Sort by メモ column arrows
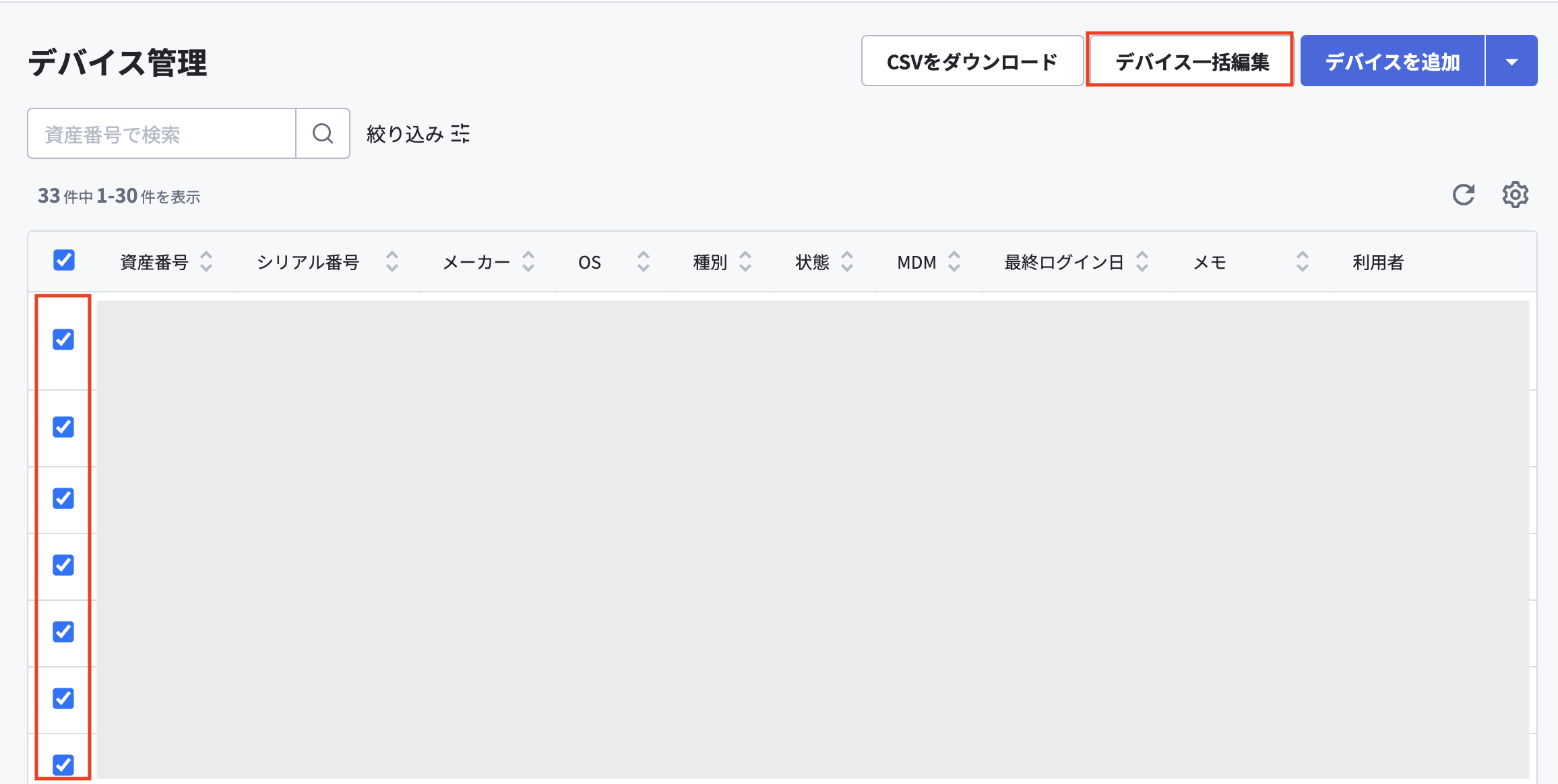1558x784 pixels. (x=1303, y=261)
